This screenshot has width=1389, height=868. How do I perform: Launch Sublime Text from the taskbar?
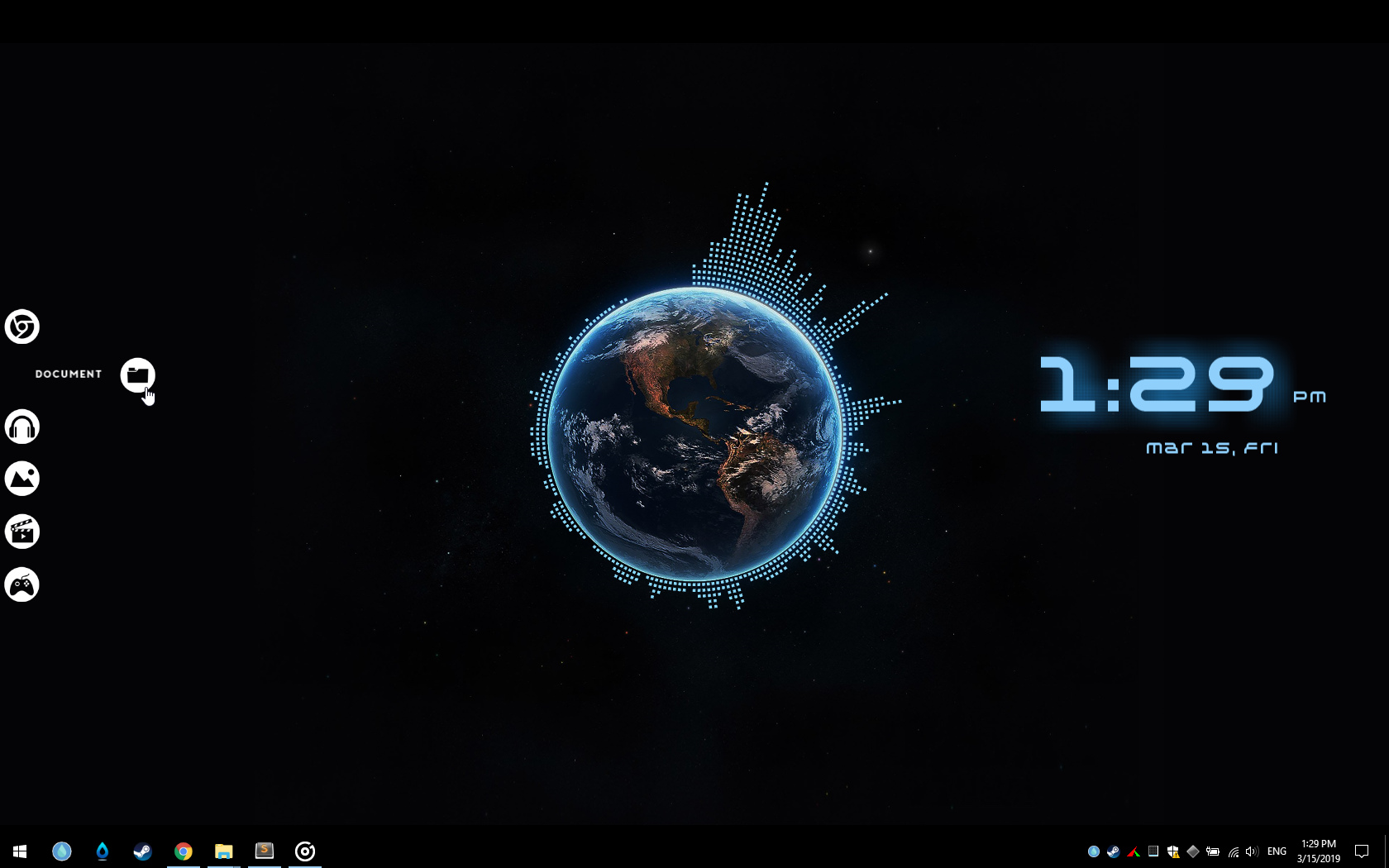pyautogui.click(x=264, y=851)
